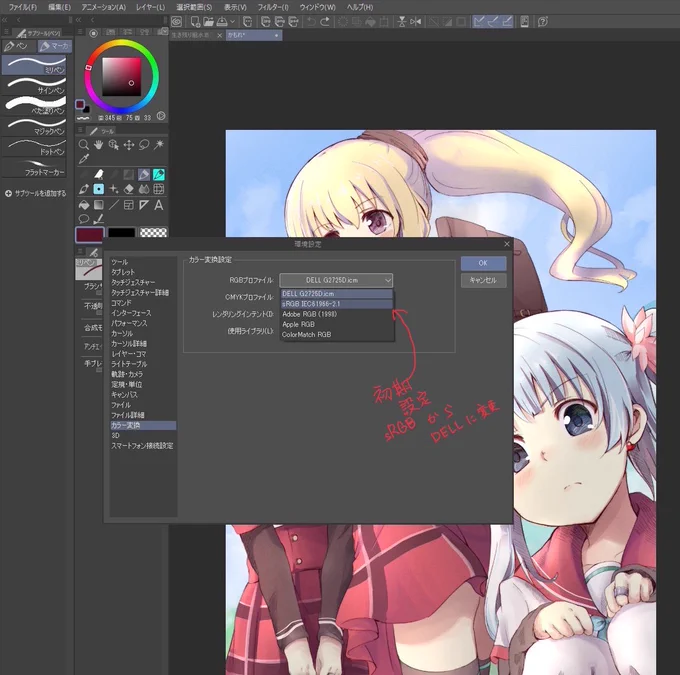Click the Undo arrow in the toolbar
Screen dimensions: 680x675
pyautogui.click(x=311, y=22)
